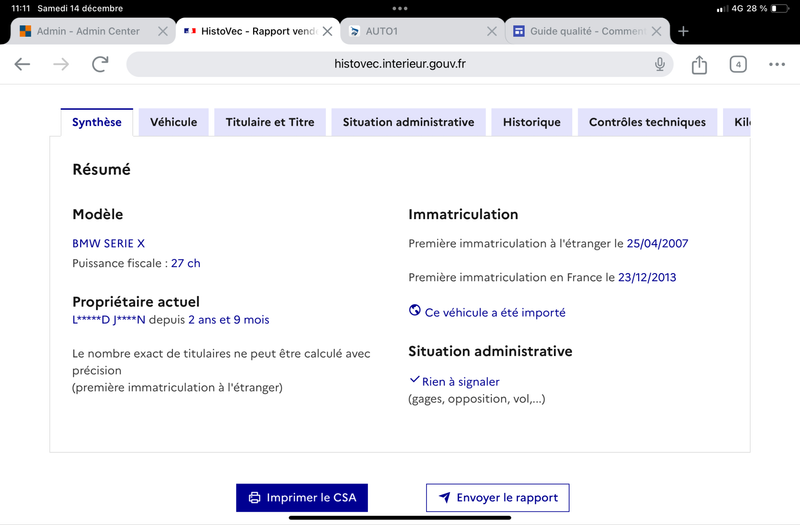The height and width of the screenshot is (525, 800).
Task: Switch to the Guide qualité browser tab
Action: pyautogui.click(x=587, y=32)
